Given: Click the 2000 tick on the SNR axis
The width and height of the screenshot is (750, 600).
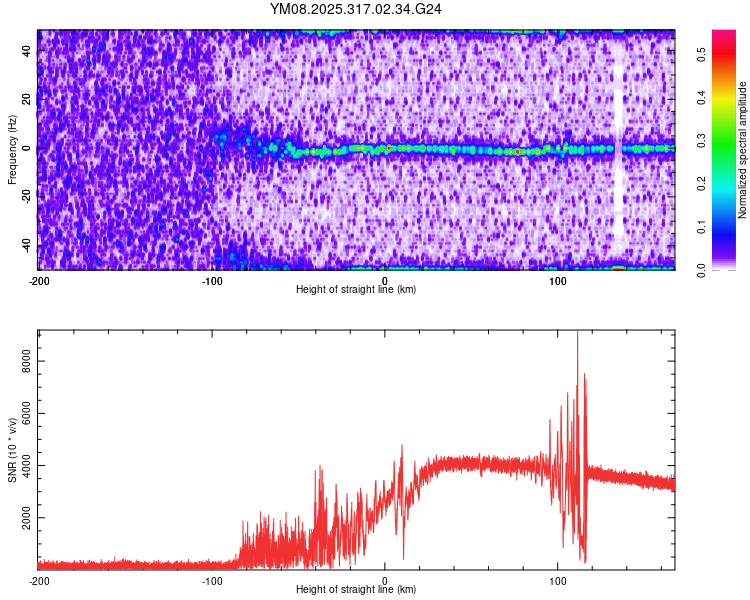Looking at the screenshot, I should tap(23, 519).
